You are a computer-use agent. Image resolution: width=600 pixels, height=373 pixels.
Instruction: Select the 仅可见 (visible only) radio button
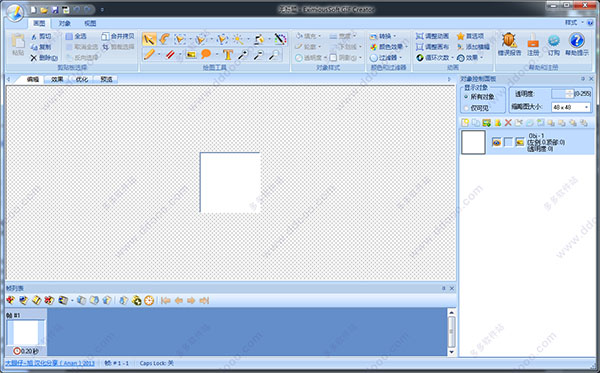pos(466,108)
